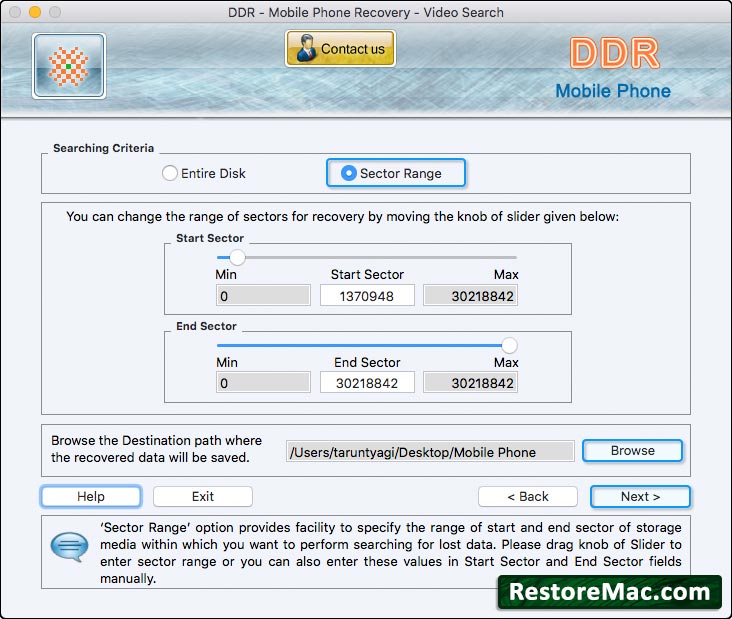
Task: Click the speech bubble hint icon
Action: 69,546
